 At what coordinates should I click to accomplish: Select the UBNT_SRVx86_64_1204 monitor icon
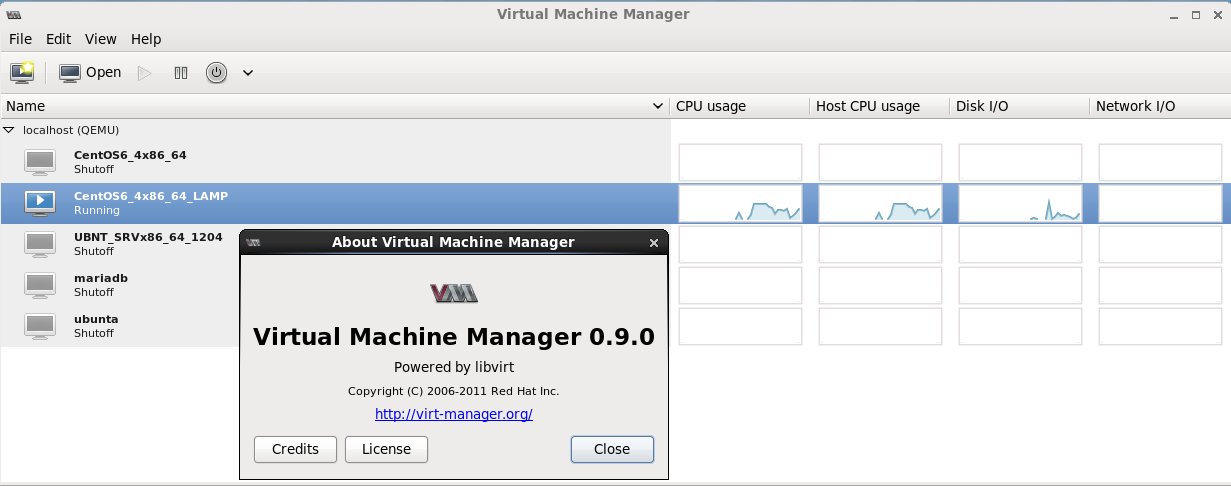[x=40, y=243]
